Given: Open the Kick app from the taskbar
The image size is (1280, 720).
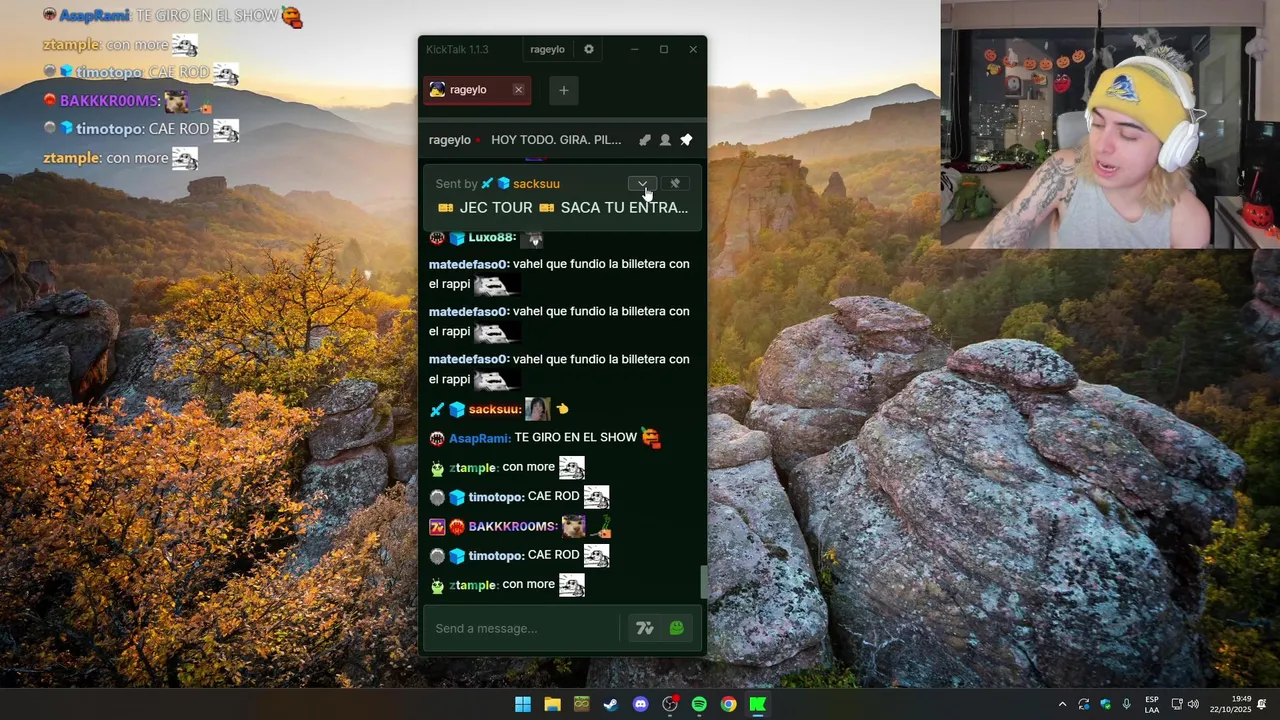Looking at the screenshot, I should (x=758, y=704).
